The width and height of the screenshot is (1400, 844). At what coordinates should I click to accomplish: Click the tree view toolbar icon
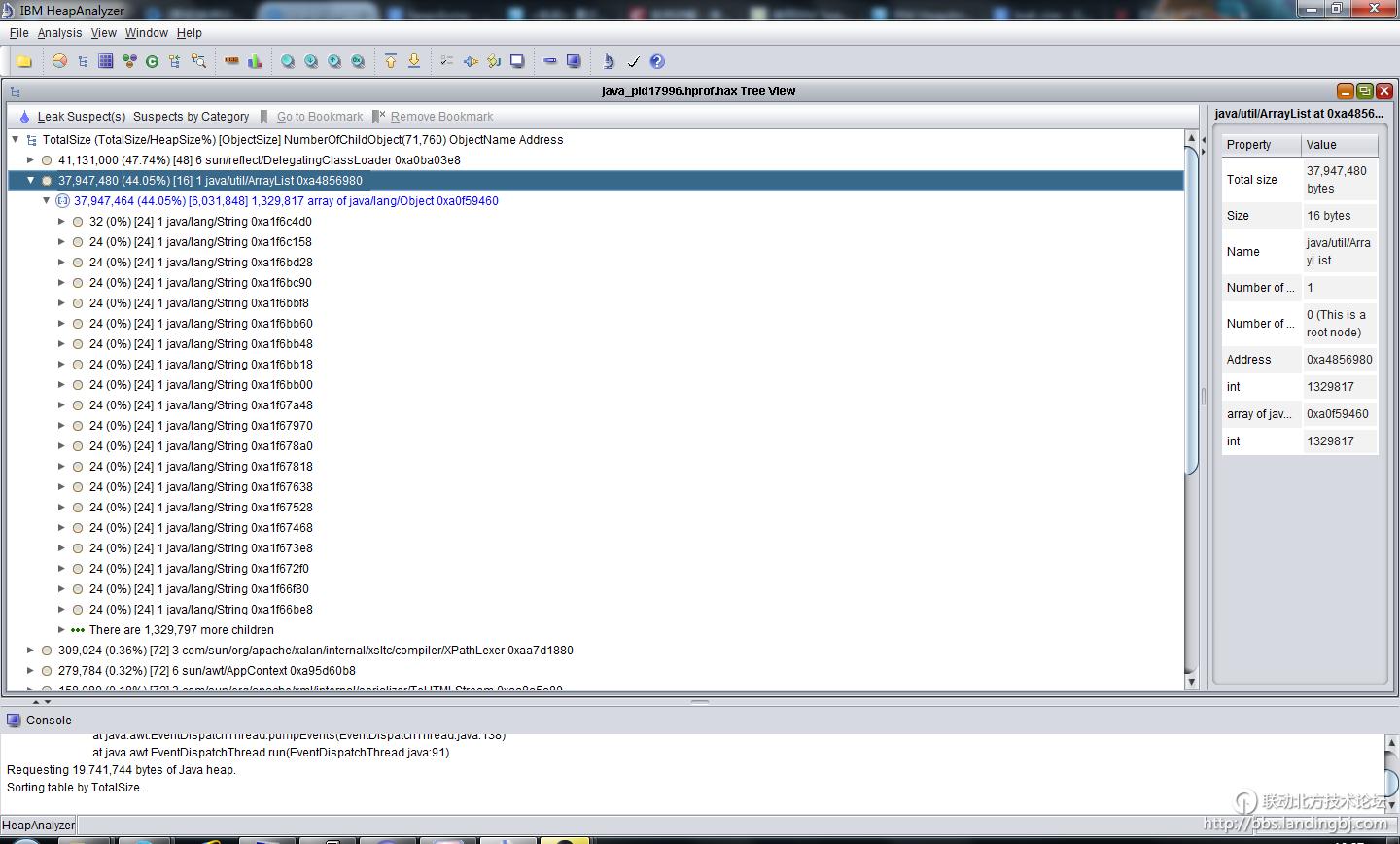click(83, 61)
